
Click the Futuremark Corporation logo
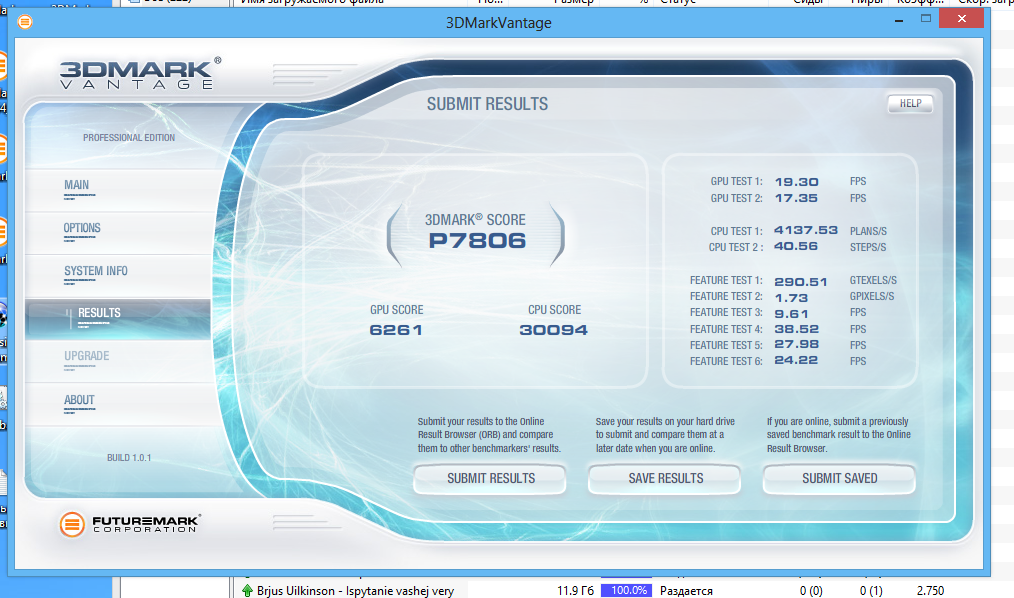click(x=129, y=524)
